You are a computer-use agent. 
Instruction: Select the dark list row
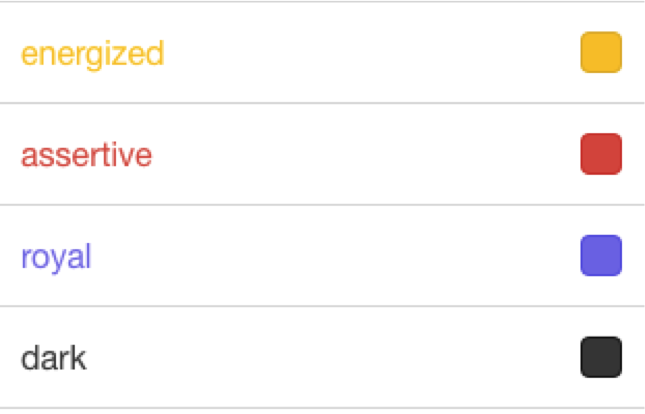coord(322,358)
